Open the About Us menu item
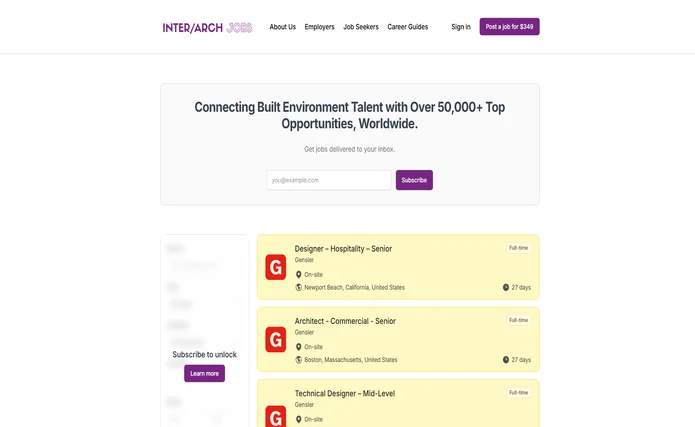This screenshot has width=695, height=427. 282,27
